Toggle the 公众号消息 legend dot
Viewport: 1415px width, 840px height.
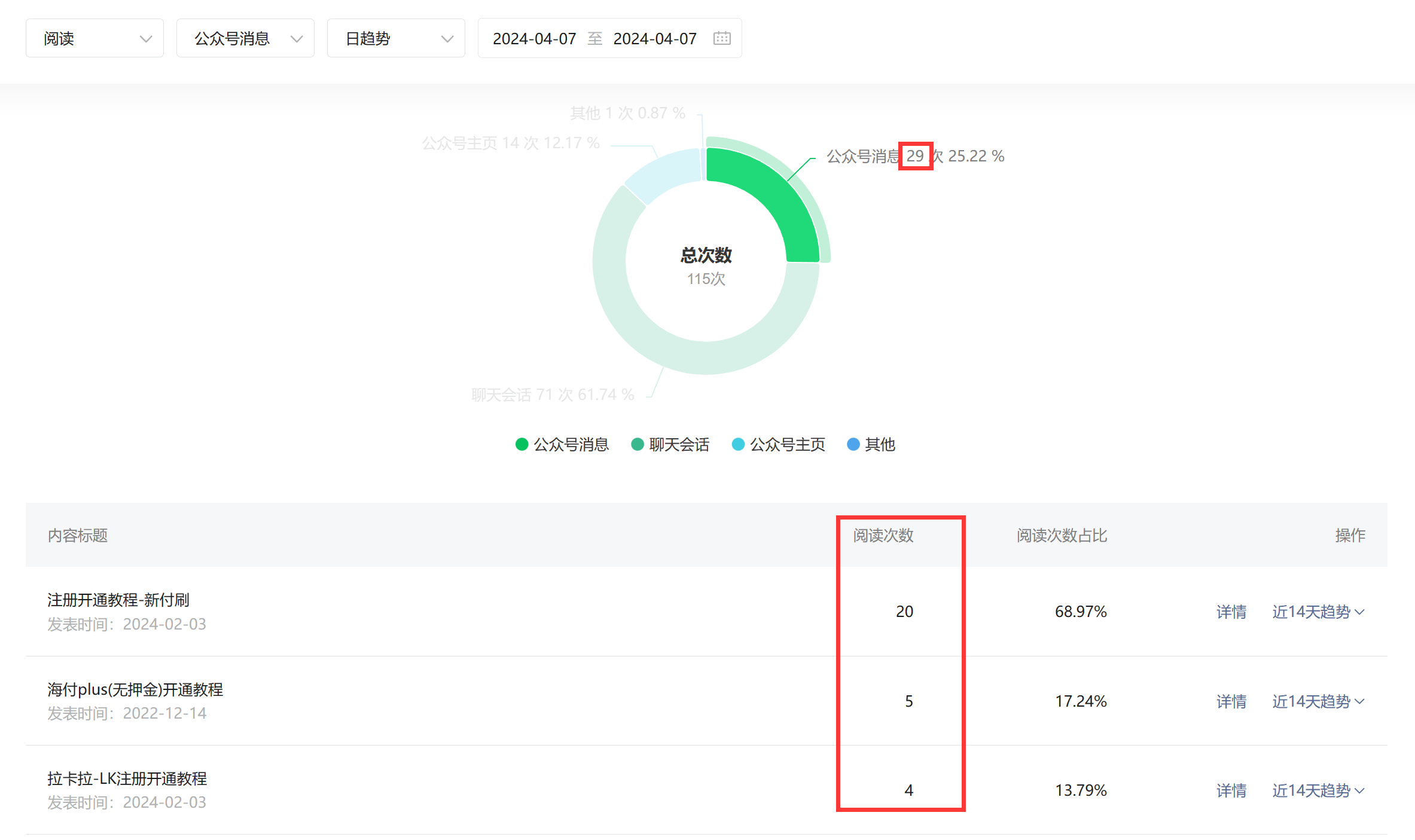pyautogui.click(x=522, y=444)
